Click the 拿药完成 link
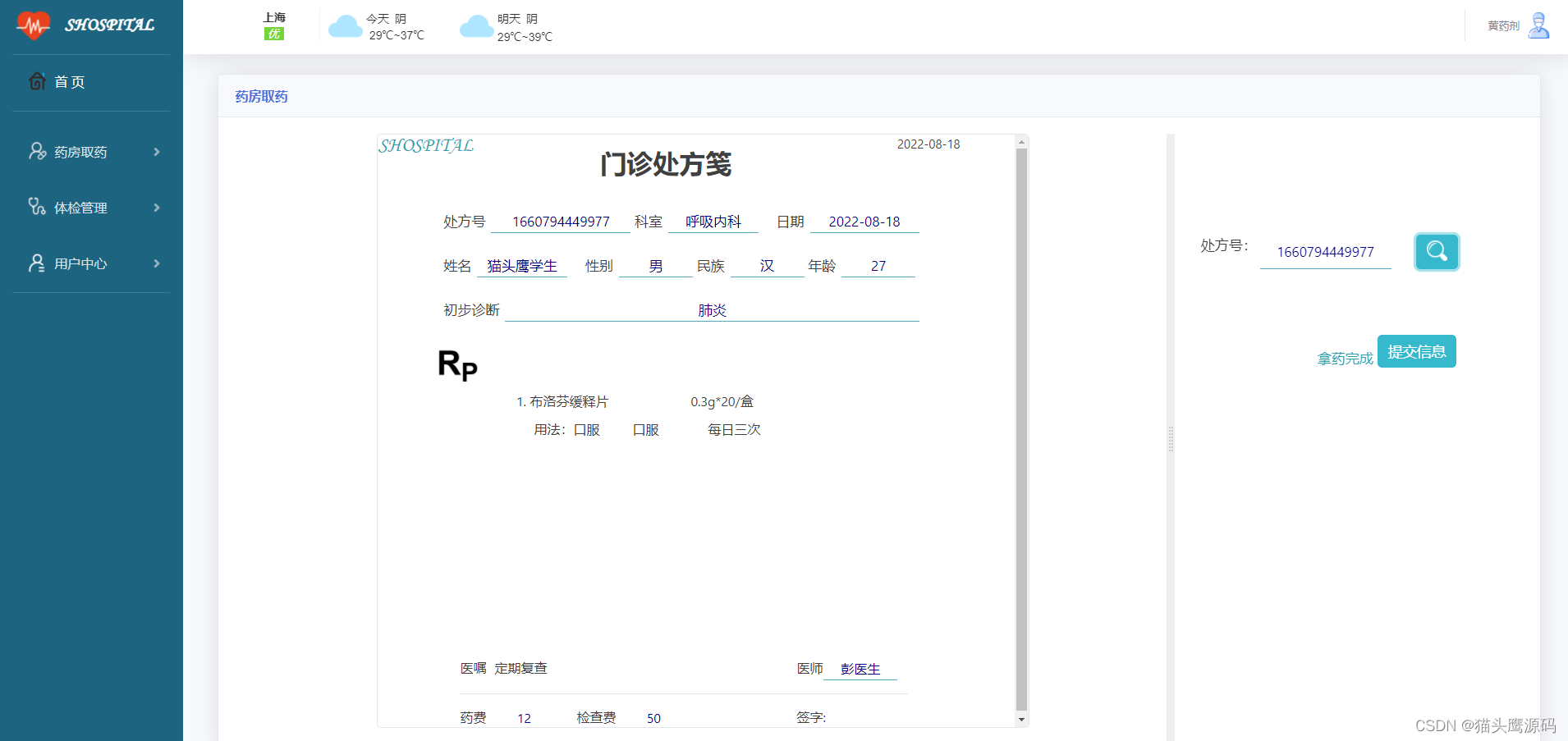This screenshot has width=1568, height=741. (1345, 359)
